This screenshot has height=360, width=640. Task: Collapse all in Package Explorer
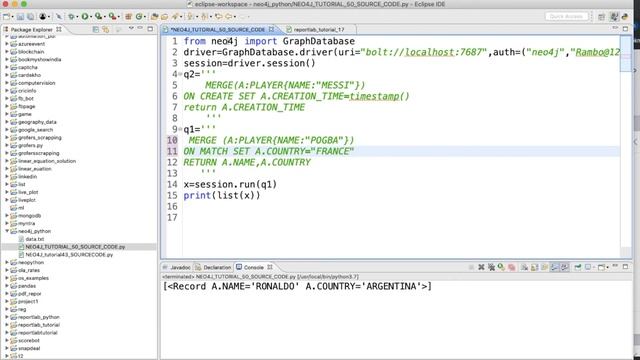tap(96, 29)
